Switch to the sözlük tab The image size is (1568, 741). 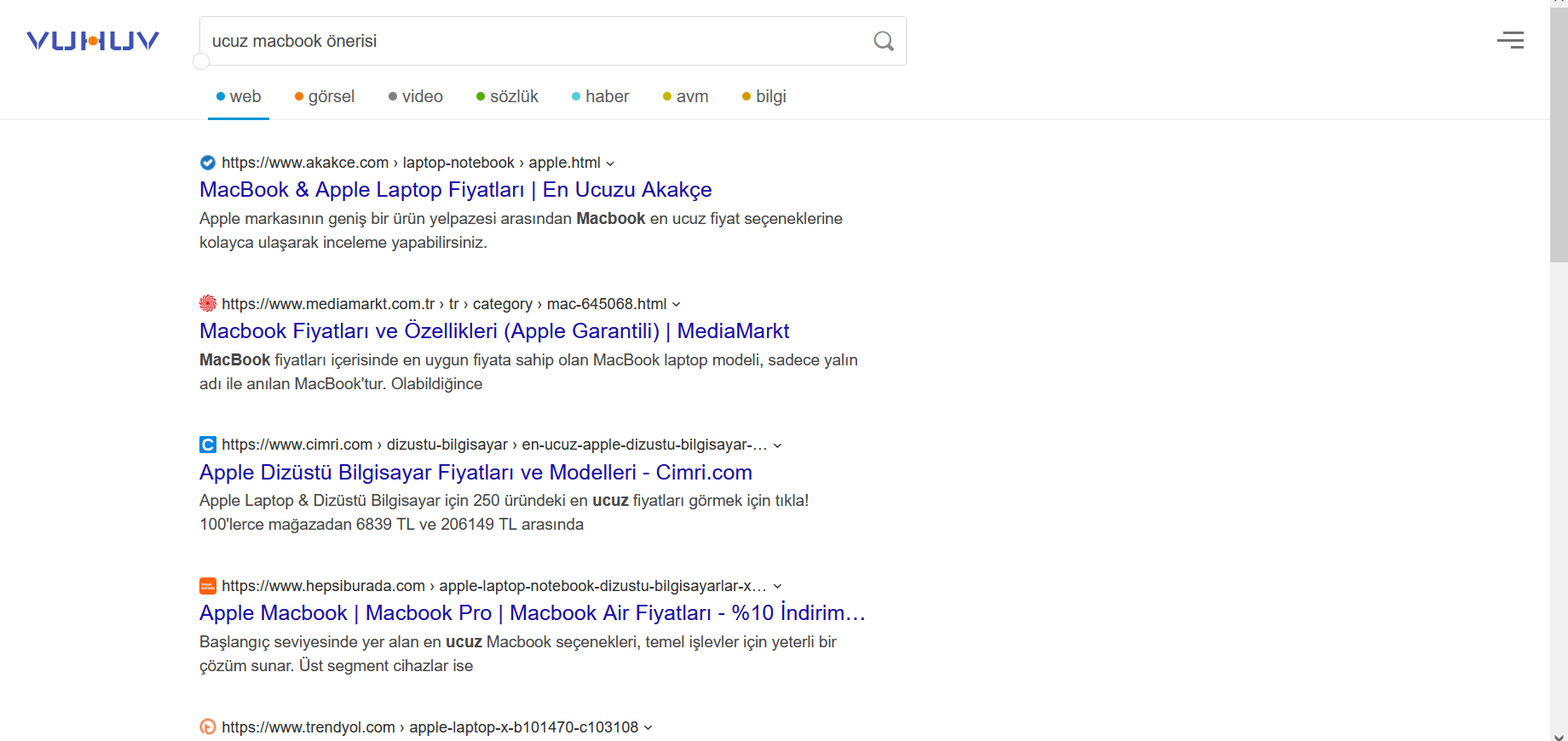[x=507, y=96]
